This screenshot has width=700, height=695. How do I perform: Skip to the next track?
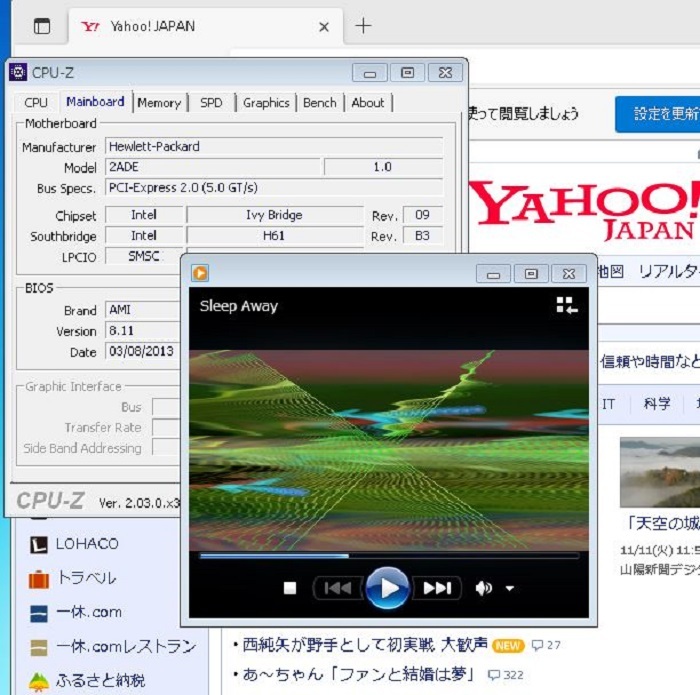click(436, 588)
